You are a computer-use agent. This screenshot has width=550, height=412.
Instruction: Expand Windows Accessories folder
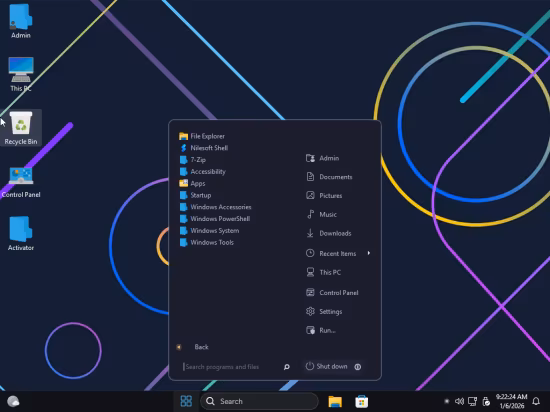pyautogui.click(x=215, y=207)
